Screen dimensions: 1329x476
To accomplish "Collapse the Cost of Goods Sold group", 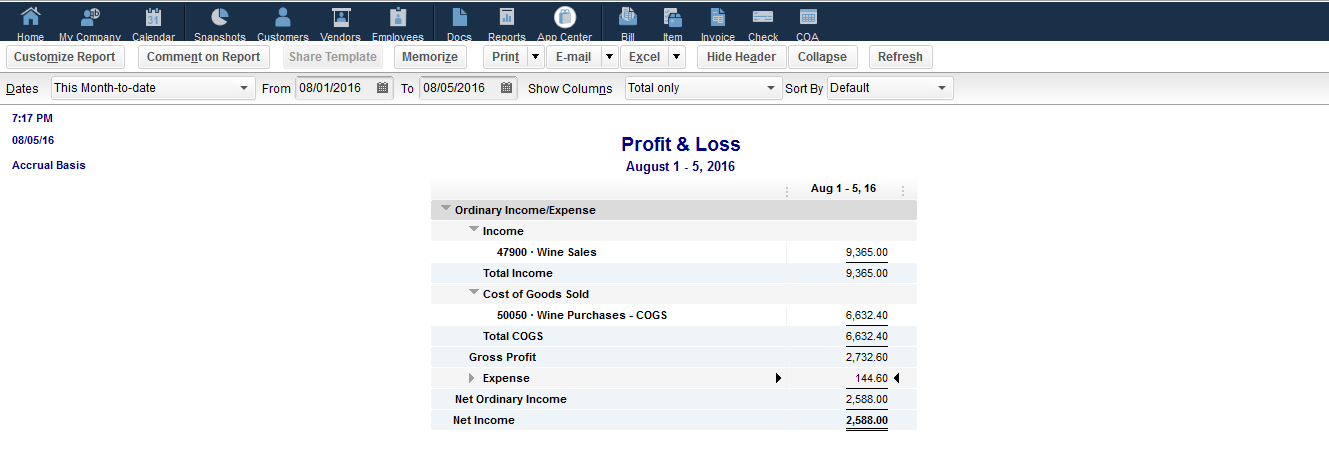I will point(474,293).
